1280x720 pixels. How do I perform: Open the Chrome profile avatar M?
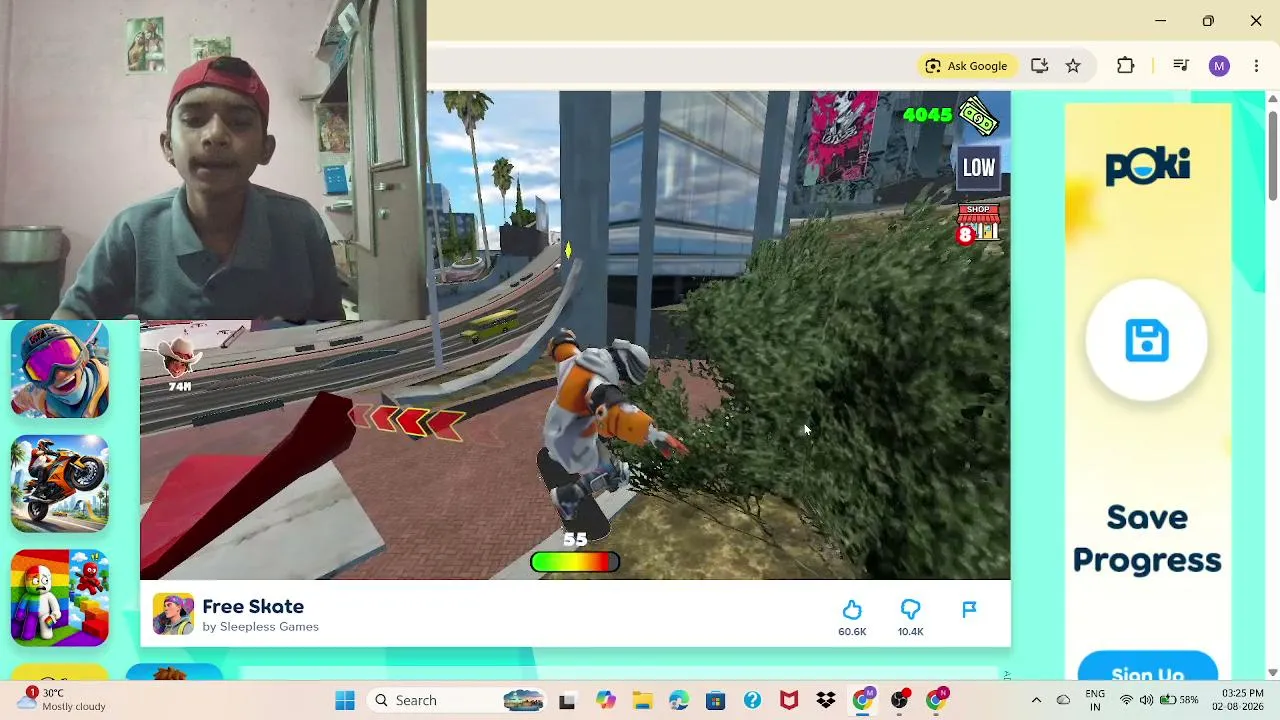click(x=1219, y=66)
